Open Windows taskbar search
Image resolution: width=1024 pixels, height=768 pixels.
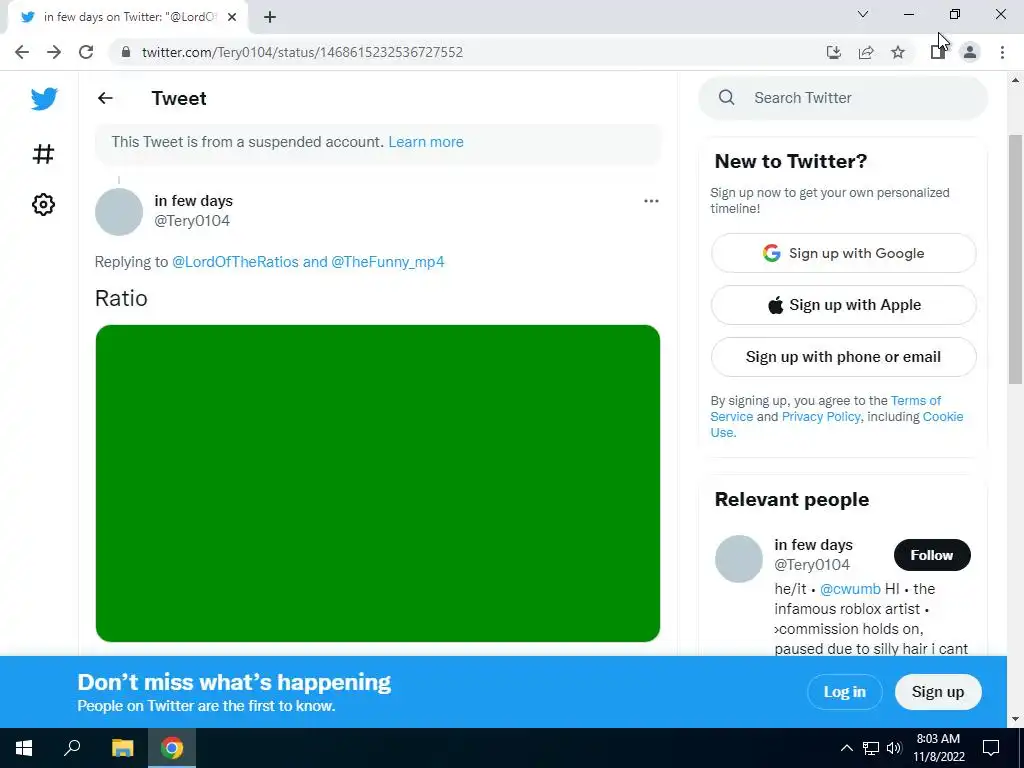(72, 748)
